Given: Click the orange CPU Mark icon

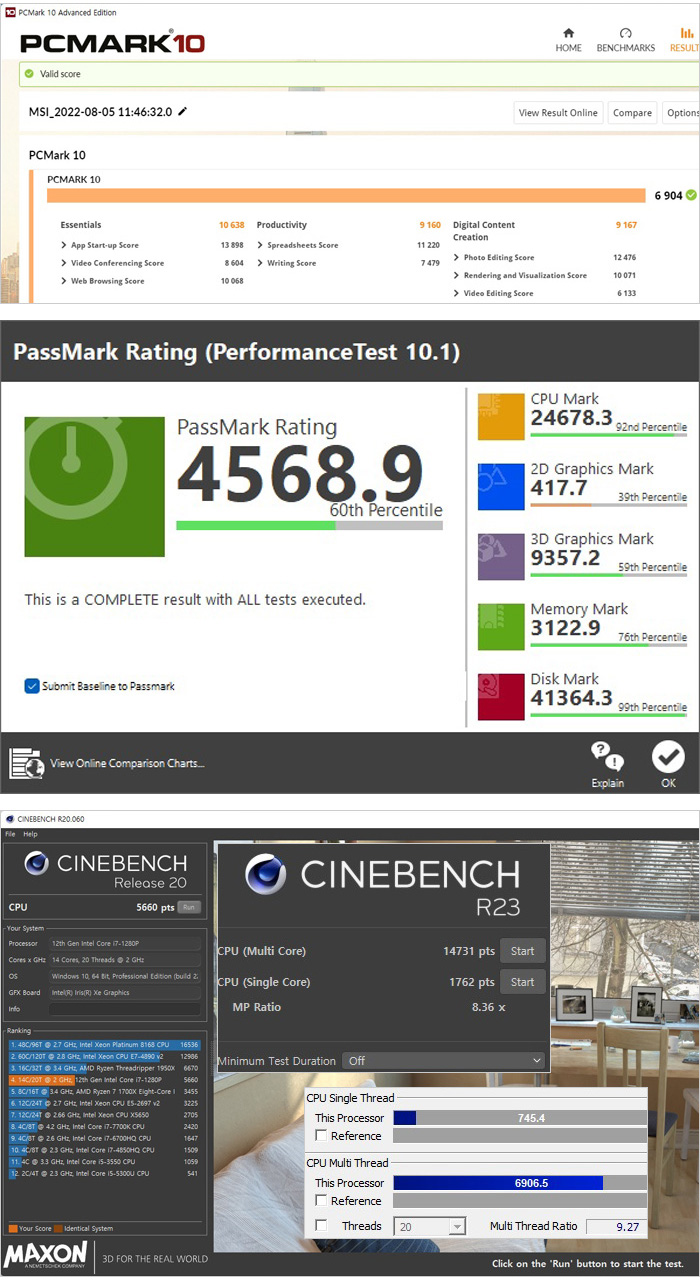Looking at the screenshot, I should [x=501, y=416].
